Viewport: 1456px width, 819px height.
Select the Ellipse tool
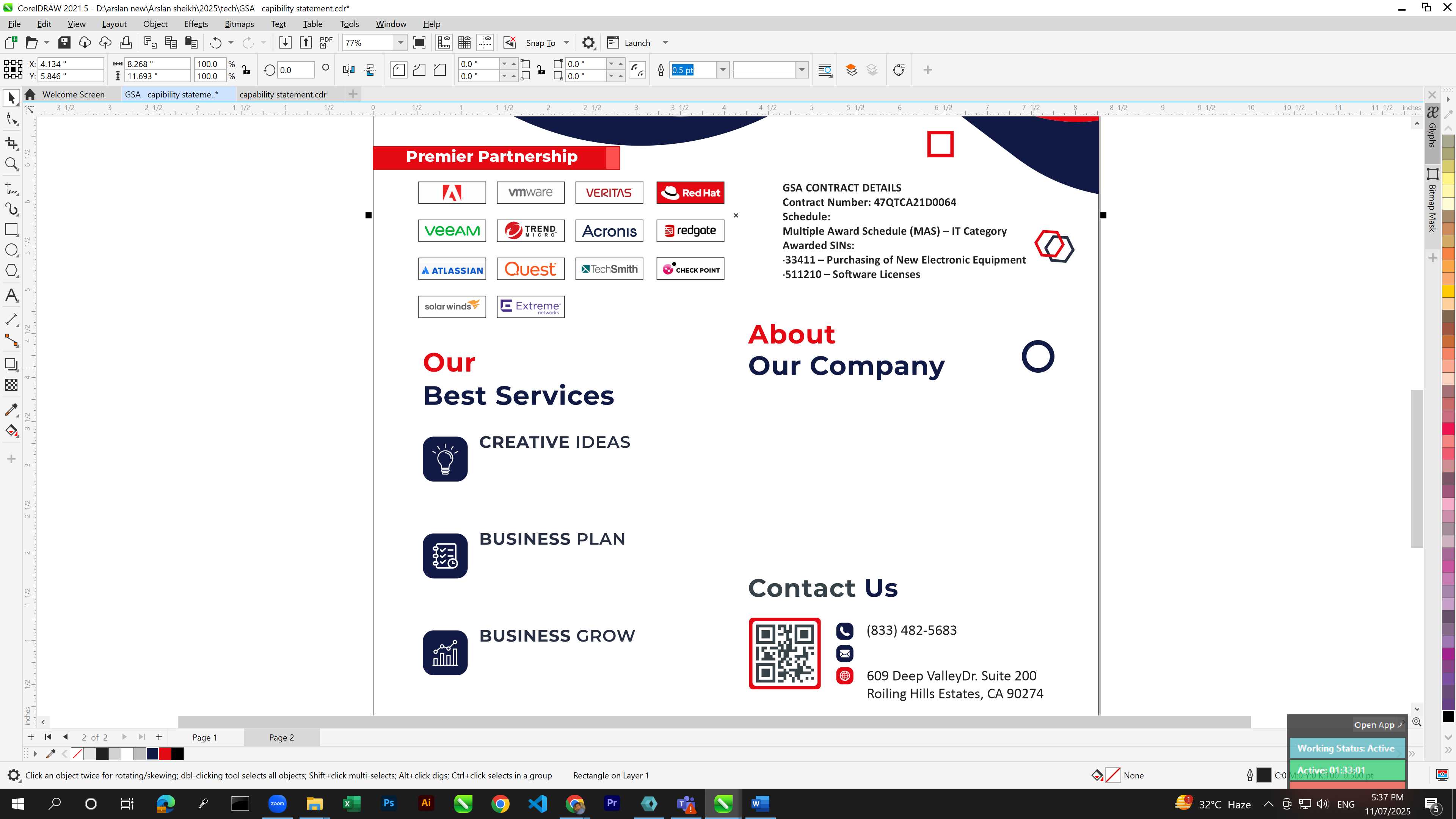click(11, 250)
